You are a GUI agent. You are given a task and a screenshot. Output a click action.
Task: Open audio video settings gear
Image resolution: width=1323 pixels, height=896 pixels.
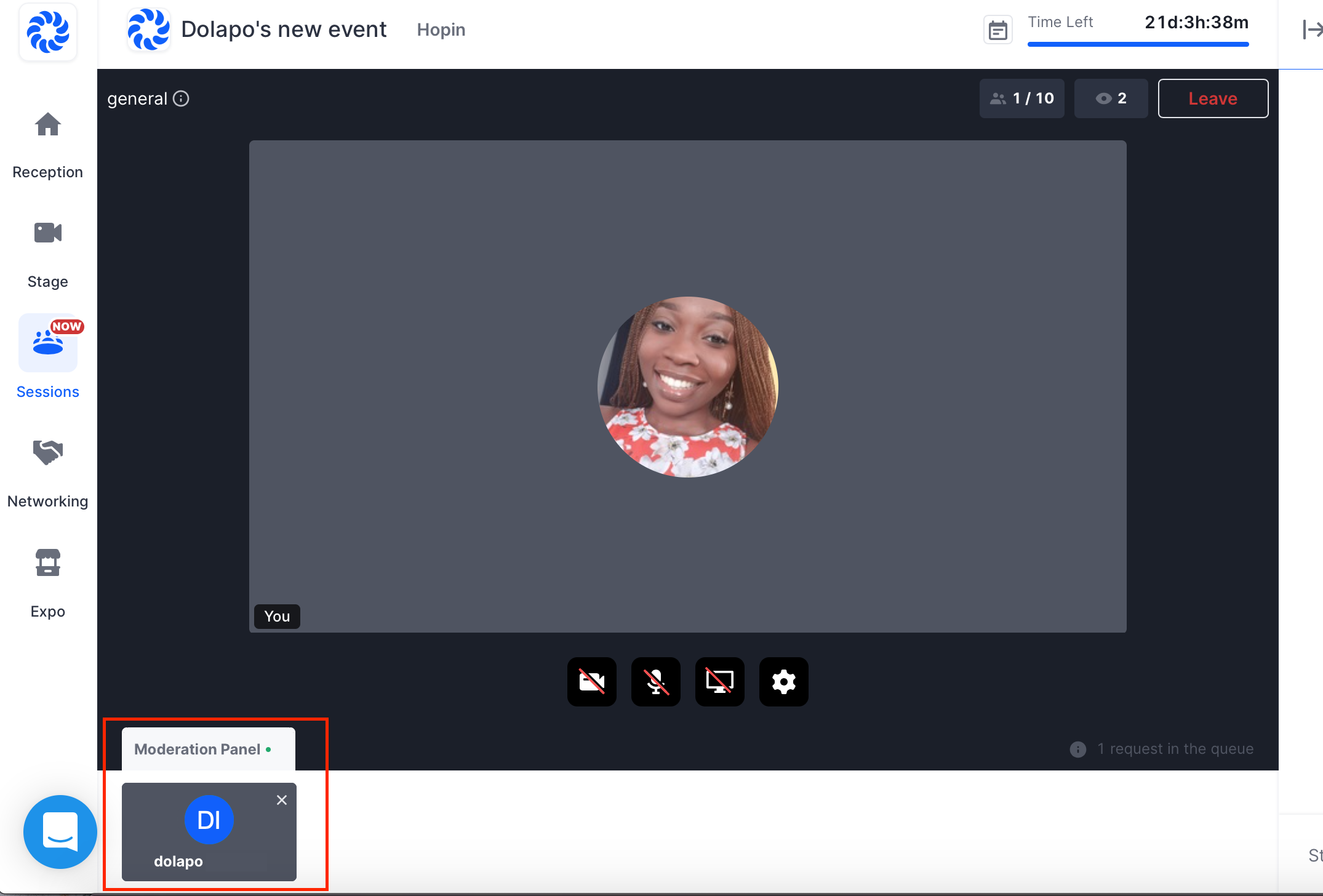click(784, 682)
